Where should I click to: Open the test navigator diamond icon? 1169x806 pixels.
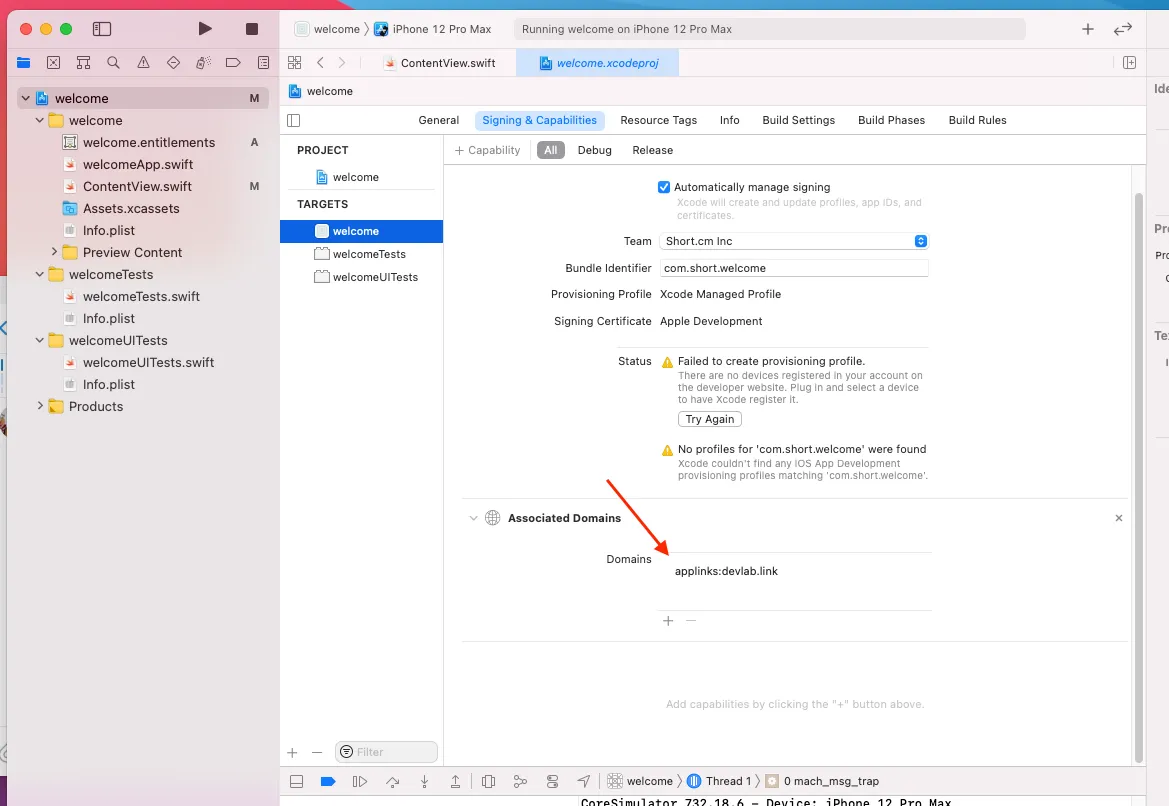tap(173, 63)
